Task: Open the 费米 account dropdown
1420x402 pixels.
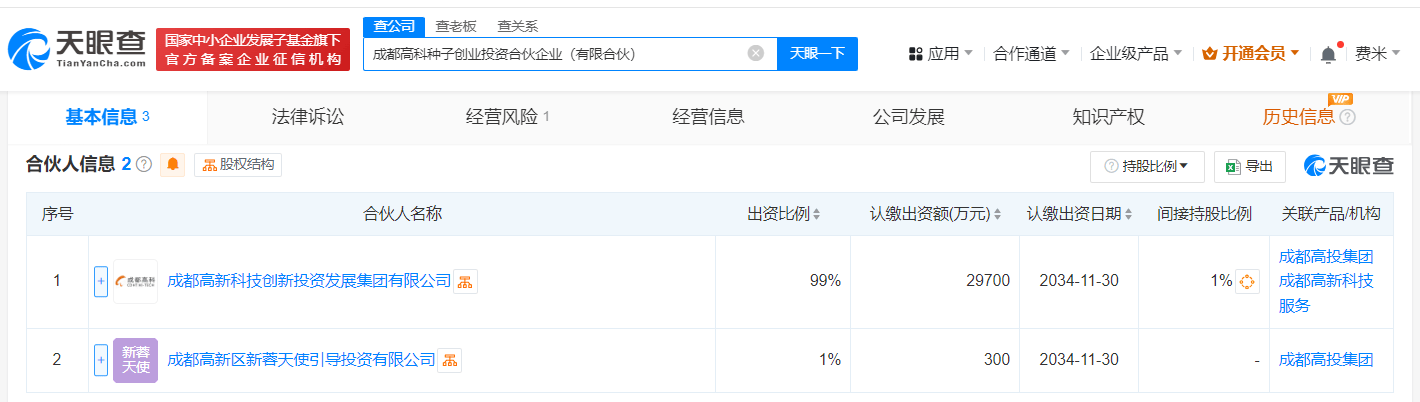Action: click(x=1377, y=53)
